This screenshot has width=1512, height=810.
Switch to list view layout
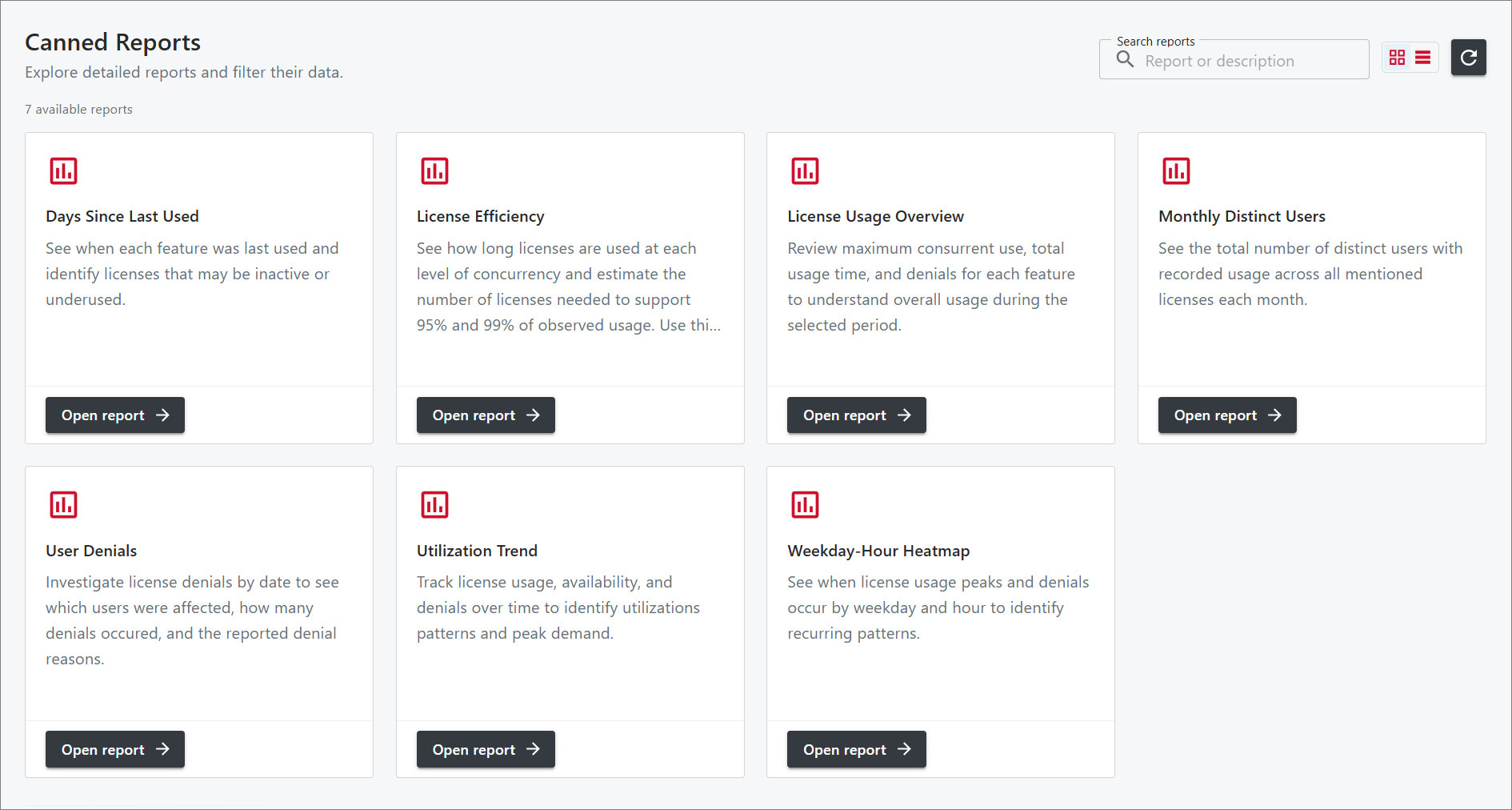click(x=1422, y=58)
